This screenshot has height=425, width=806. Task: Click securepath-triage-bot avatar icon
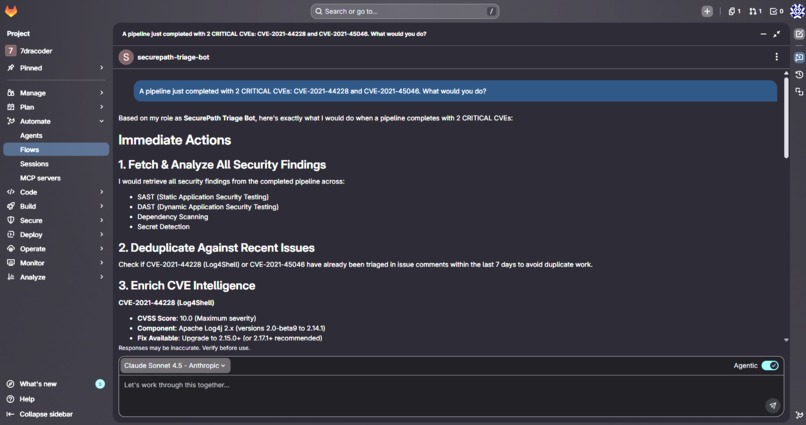(126, 57)
